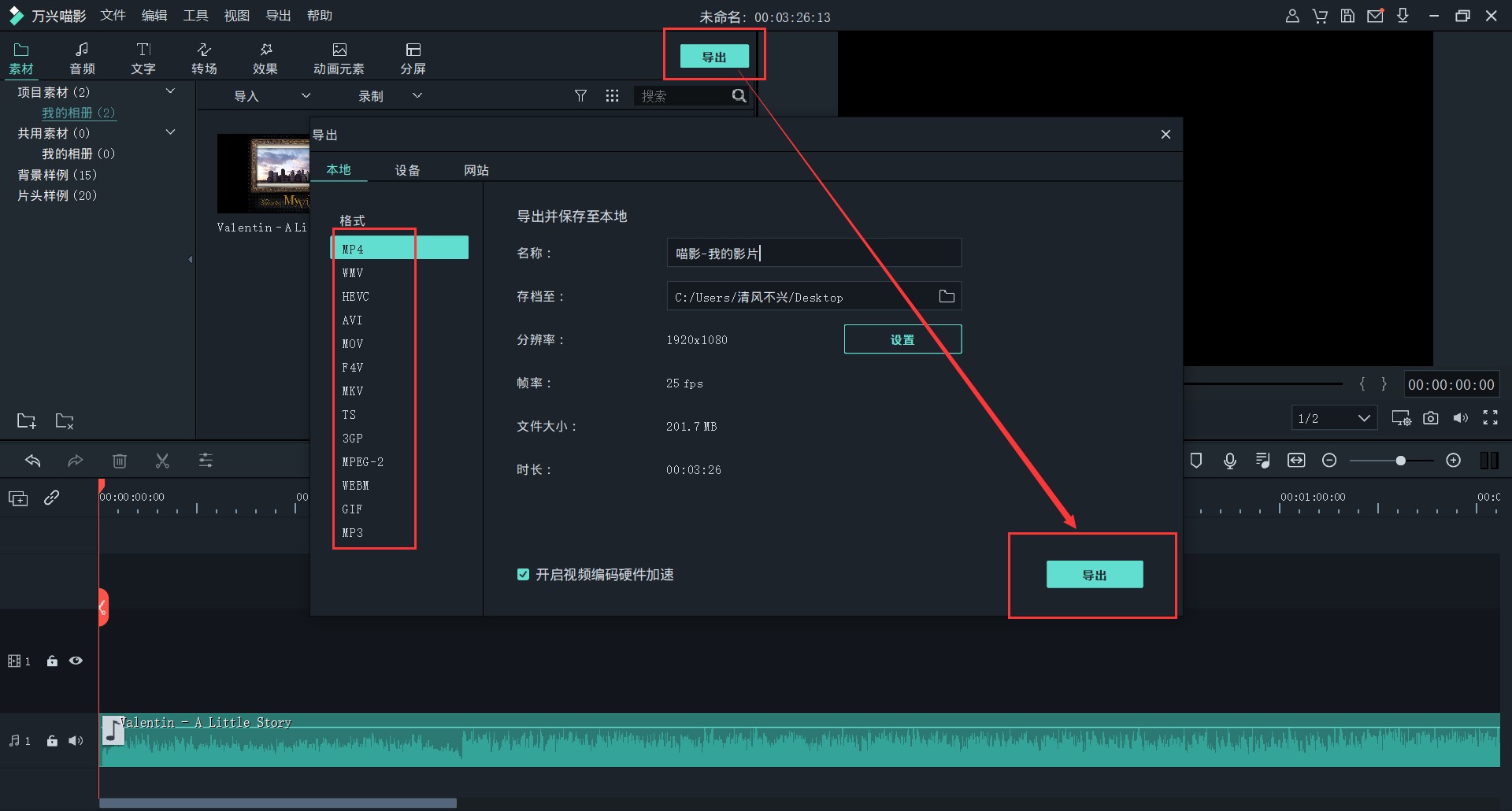
Task: Enter fullscreen preview
Action: [1491, 418]
